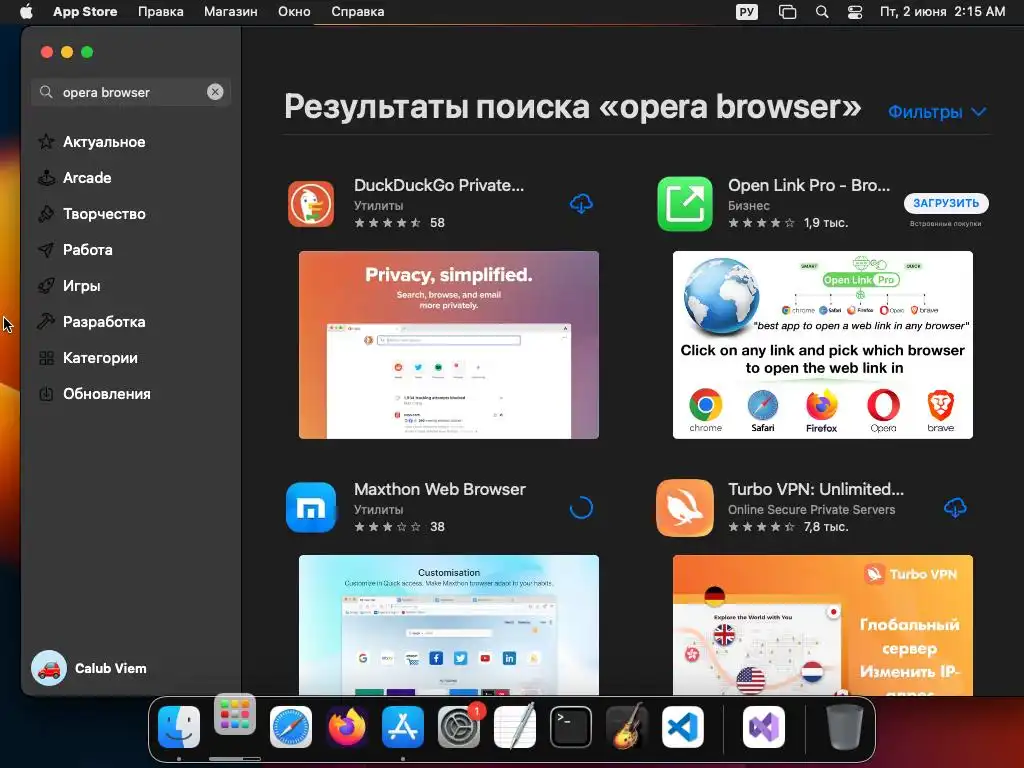This screenshot has height=768, width=1024.
Task: Click the magnifier icon in search field
Action: click(x=46, y=92)
